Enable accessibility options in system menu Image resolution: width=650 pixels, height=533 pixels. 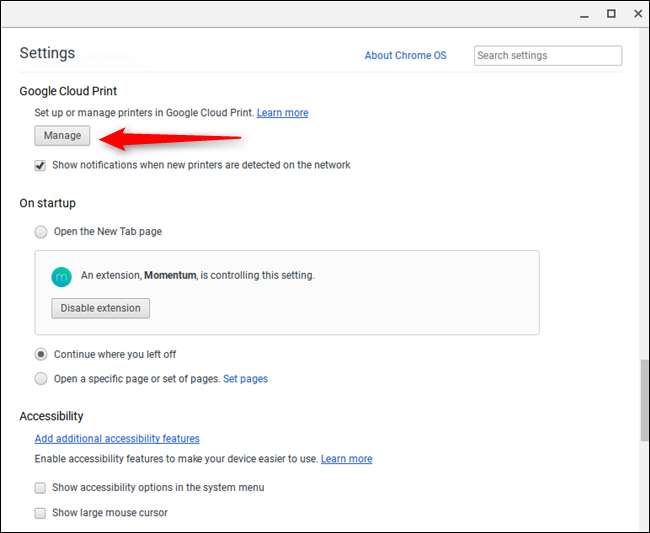pos(41,488)
